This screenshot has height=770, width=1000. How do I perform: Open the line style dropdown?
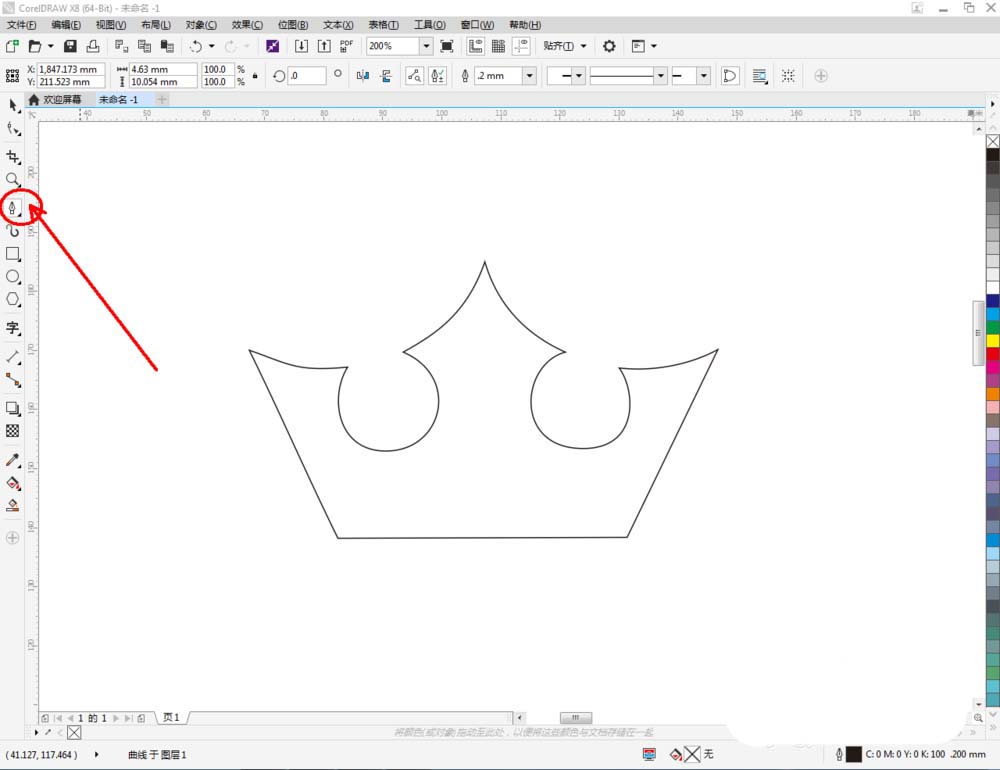660,76
